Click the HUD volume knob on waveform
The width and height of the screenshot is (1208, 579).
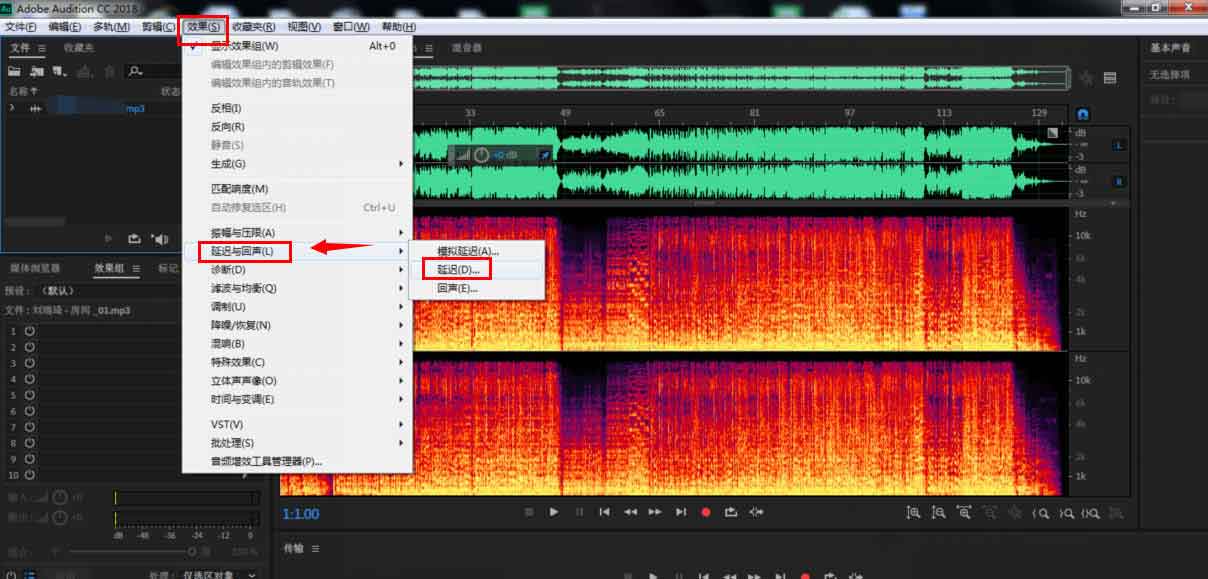pos(481,155)
